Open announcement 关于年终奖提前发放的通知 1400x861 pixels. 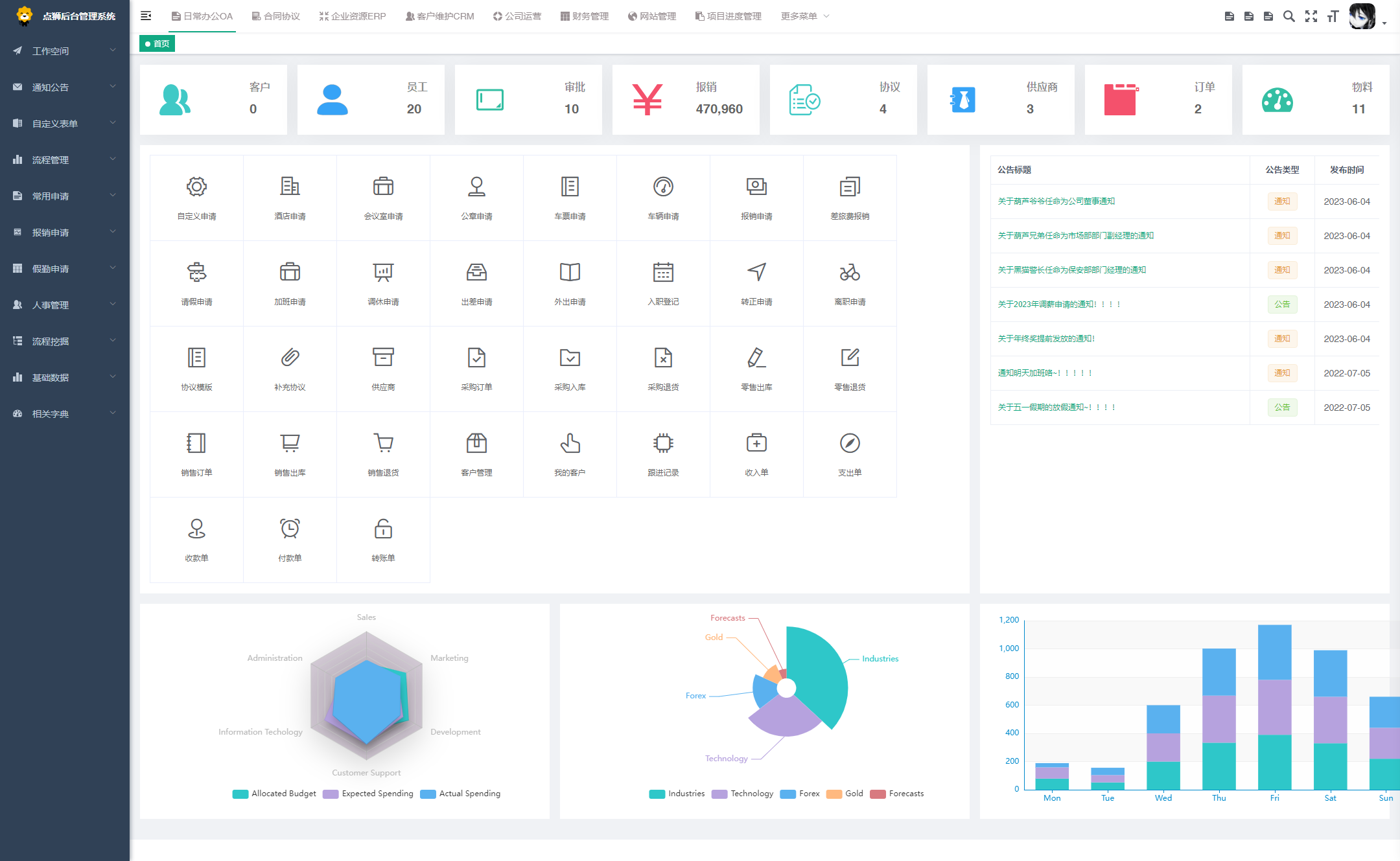(x=1046, y=339)
